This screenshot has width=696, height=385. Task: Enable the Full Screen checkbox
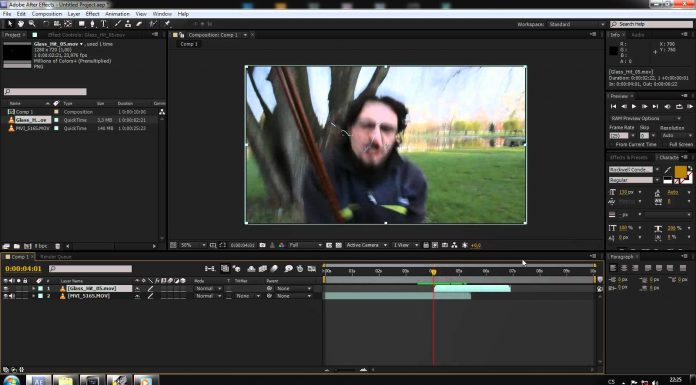click(665, 145)
